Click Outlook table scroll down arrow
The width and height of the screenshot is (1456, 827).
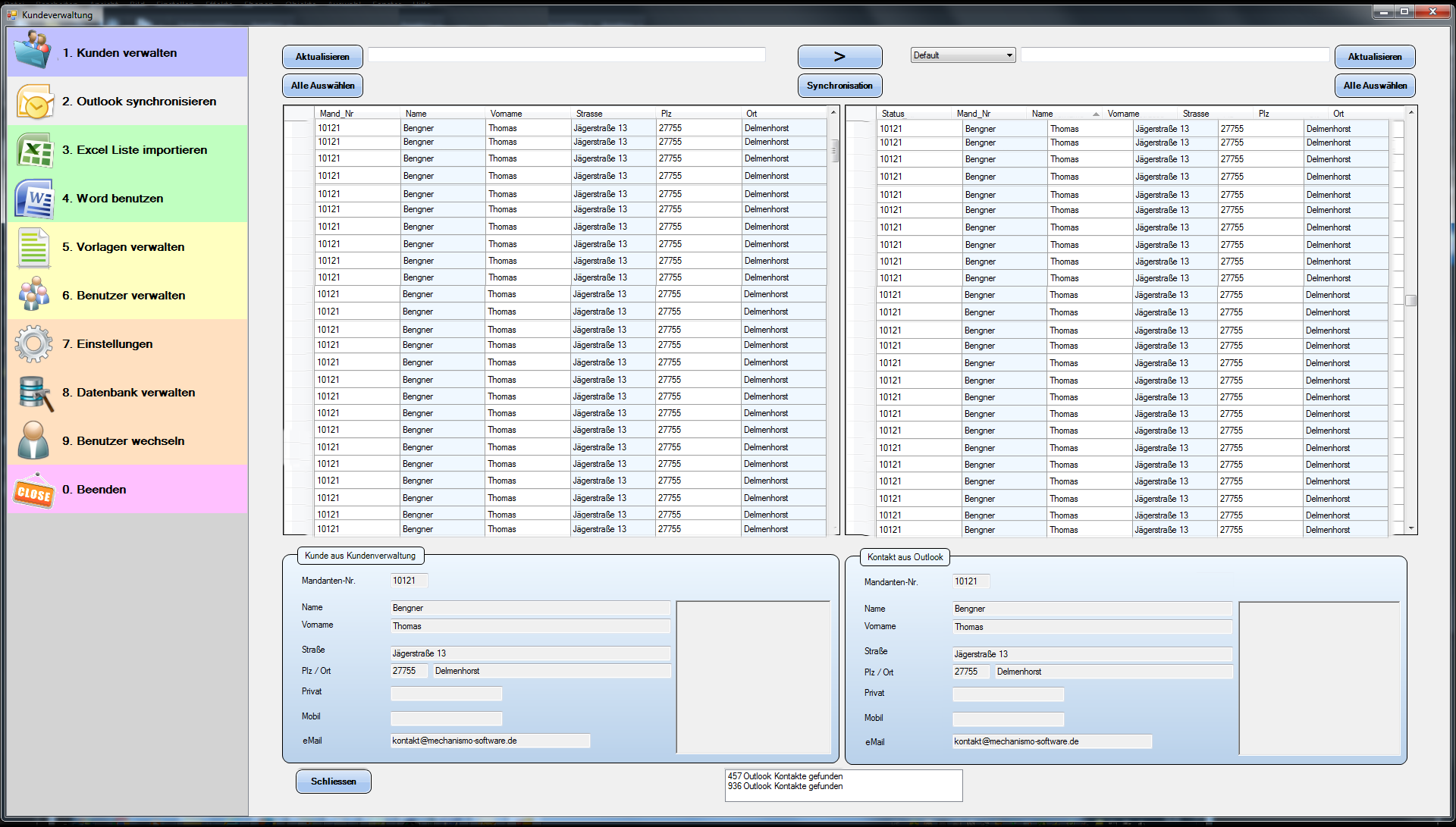tap(1410, 528)
